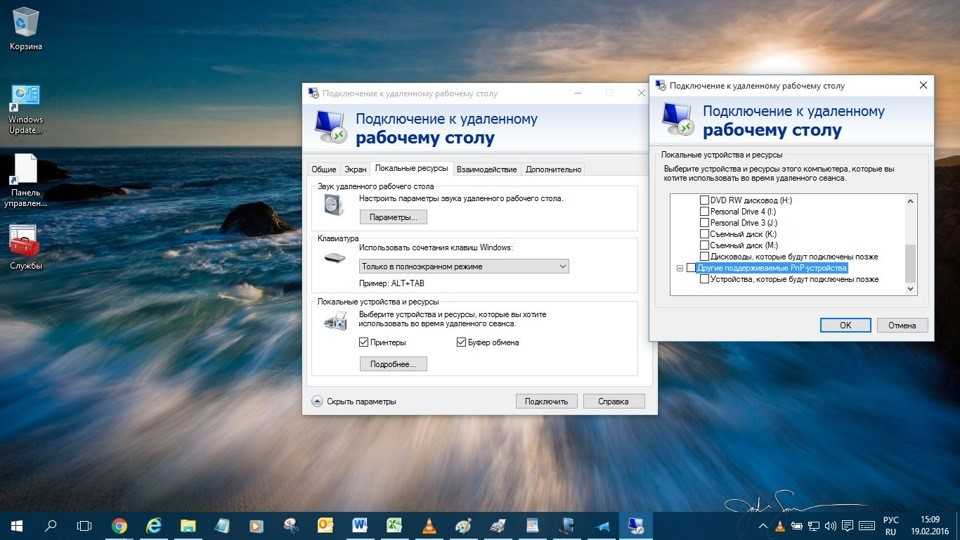The width and height of the screenshot is (960, 540).
Task: Launch Internet Explorer from the taskbar
Action: point(153,526)
